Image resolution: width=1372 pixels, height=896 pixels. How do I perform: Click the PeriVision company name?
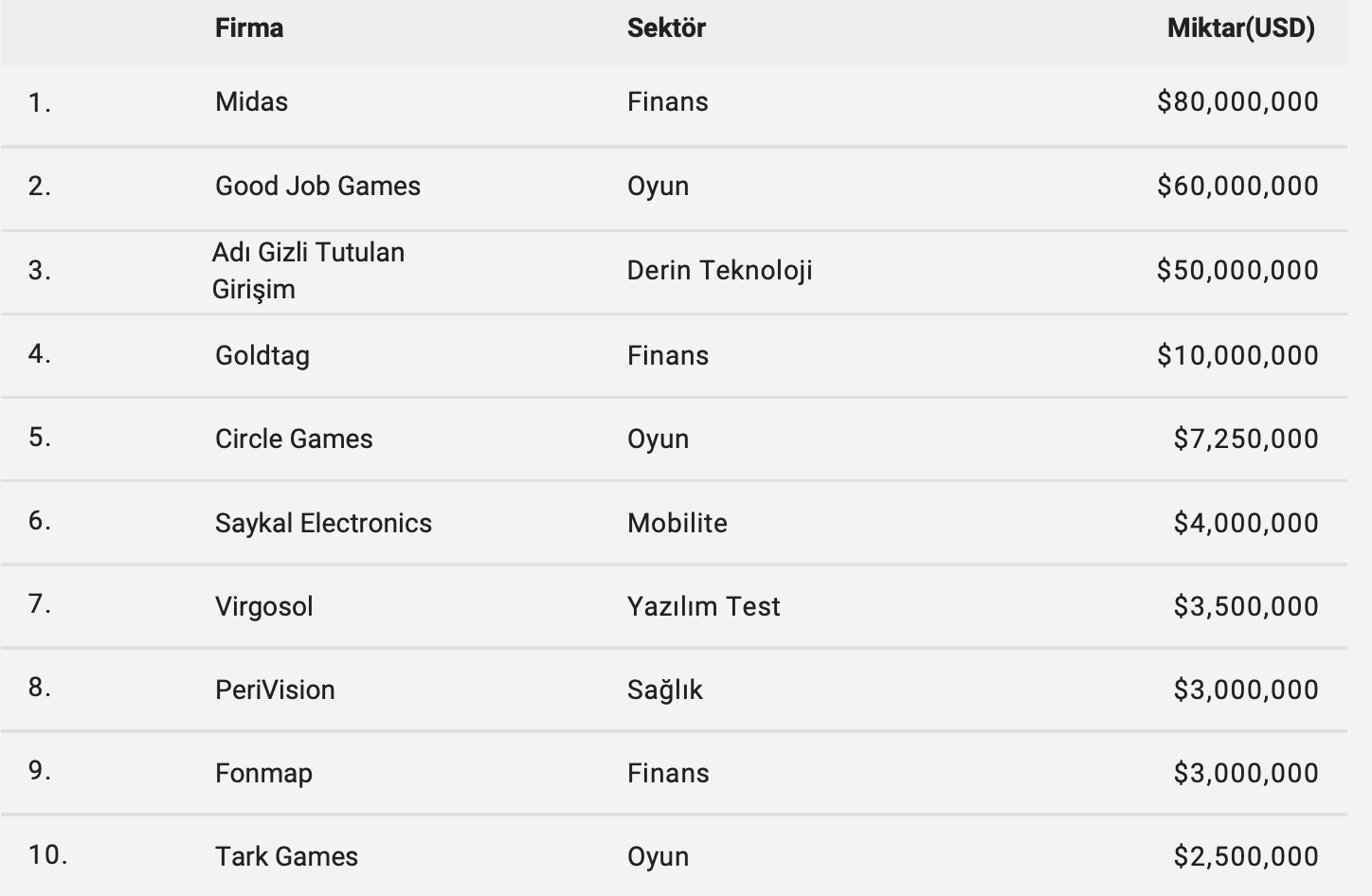[275, 690]
